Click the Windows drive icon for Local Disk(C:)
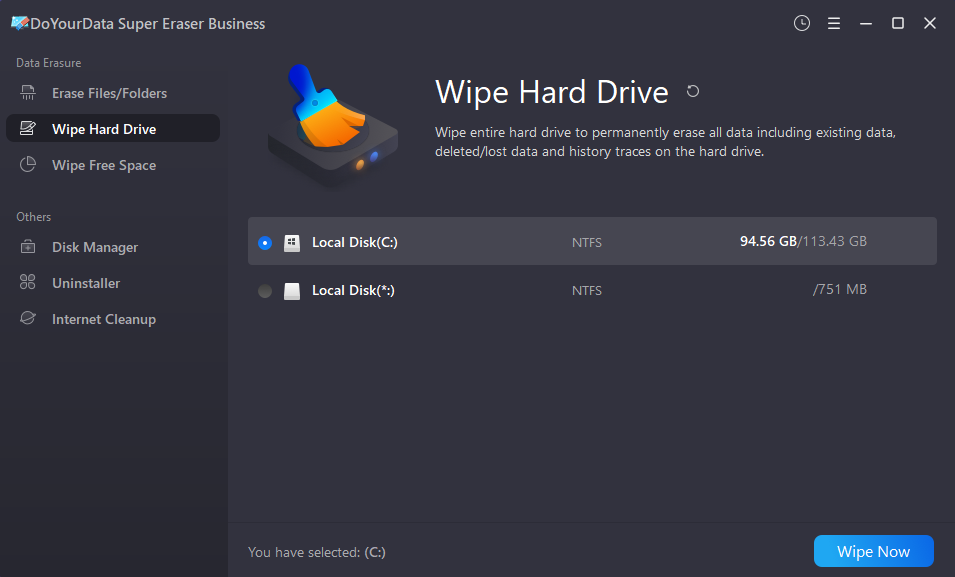The image size is (955, 577). click(x=292, y=242)
